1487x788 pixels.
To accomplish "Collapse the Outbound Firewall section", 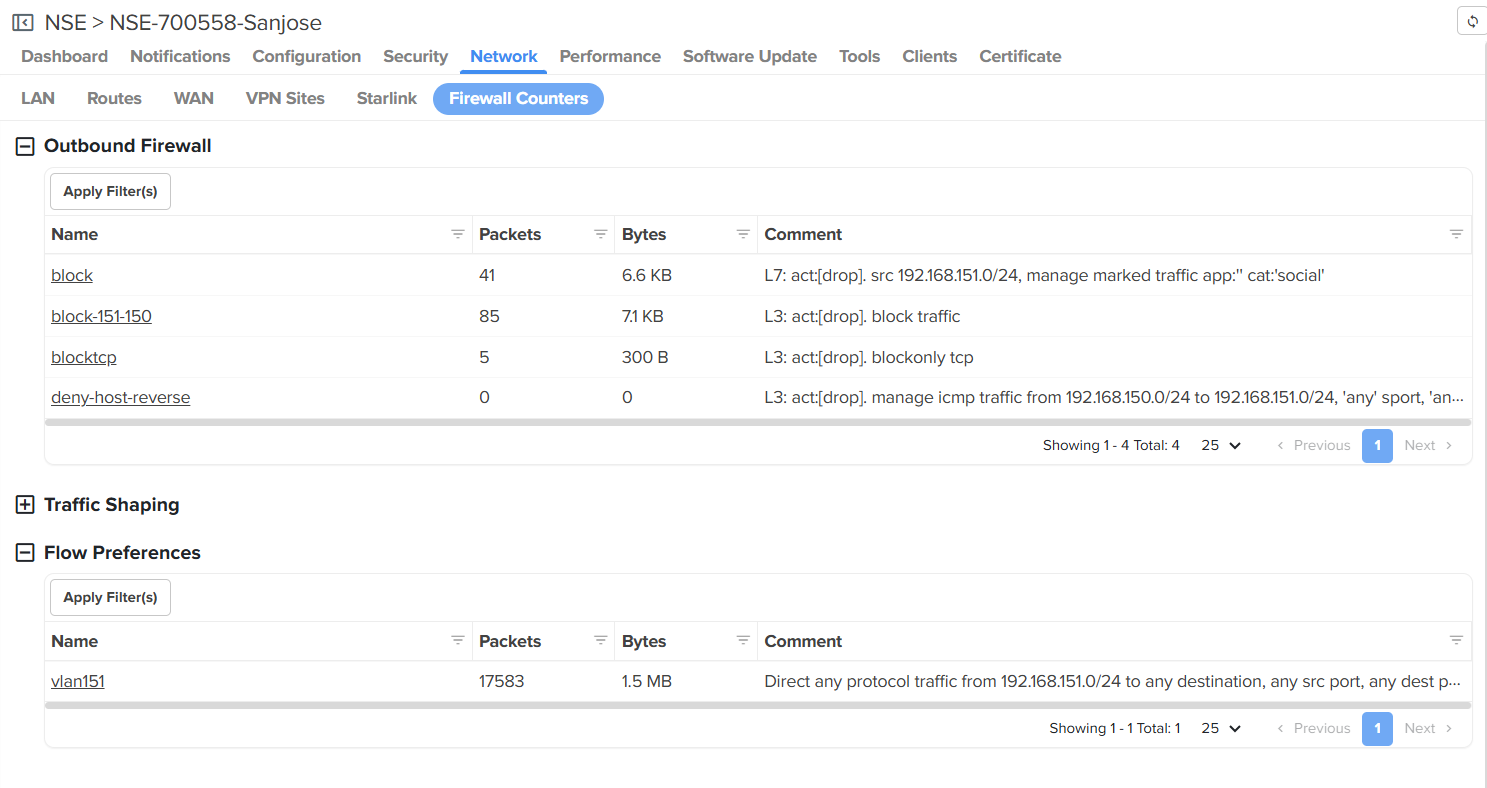I will pos(25,146).
